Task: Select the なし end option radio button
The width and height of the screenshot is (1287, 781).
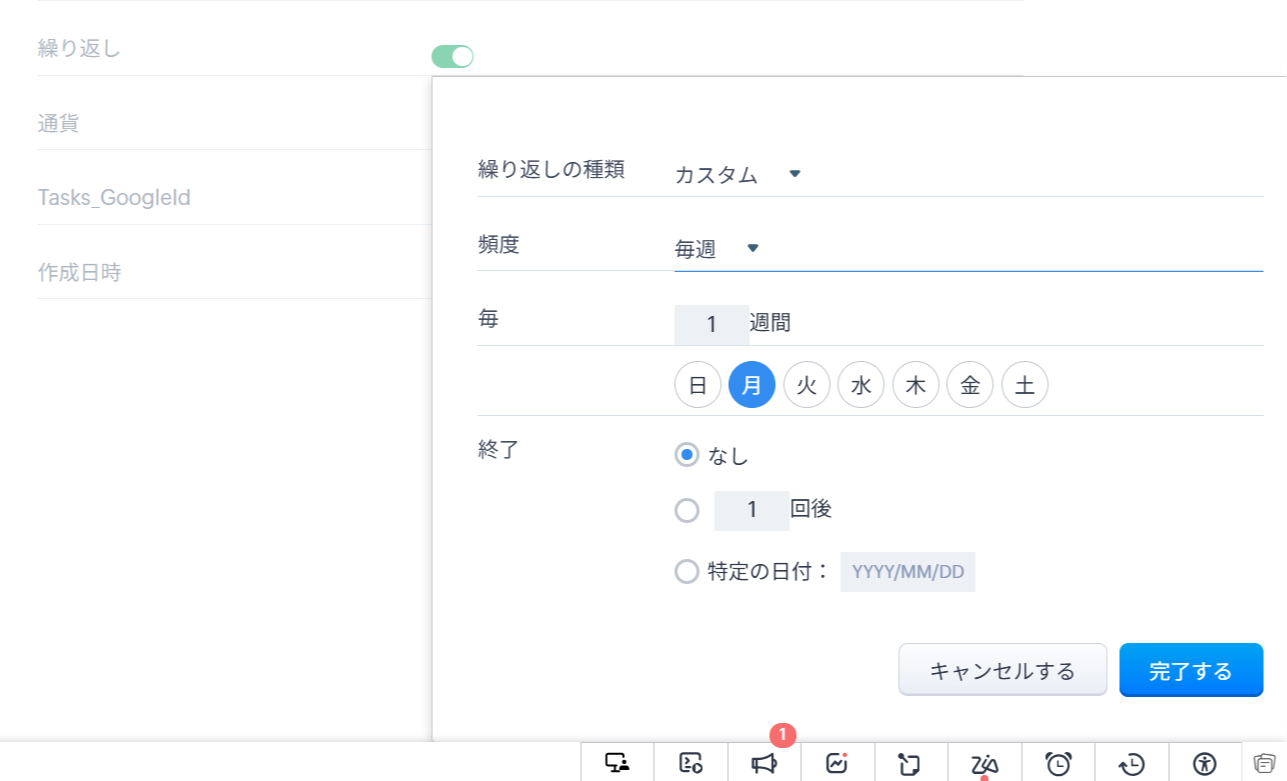Action: [687, 456]
